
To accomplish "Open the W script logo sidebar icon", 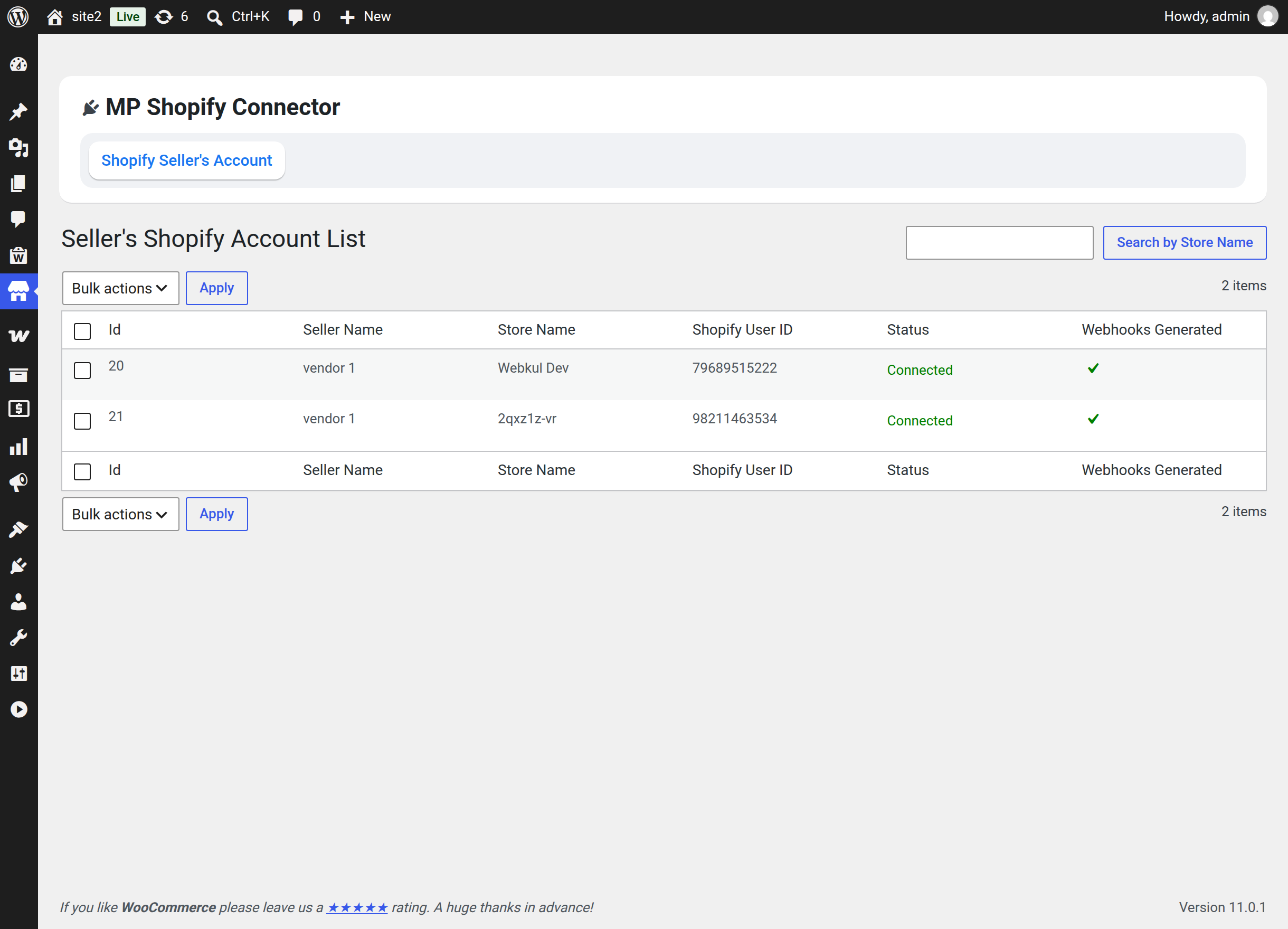I will tap(19, 336).
